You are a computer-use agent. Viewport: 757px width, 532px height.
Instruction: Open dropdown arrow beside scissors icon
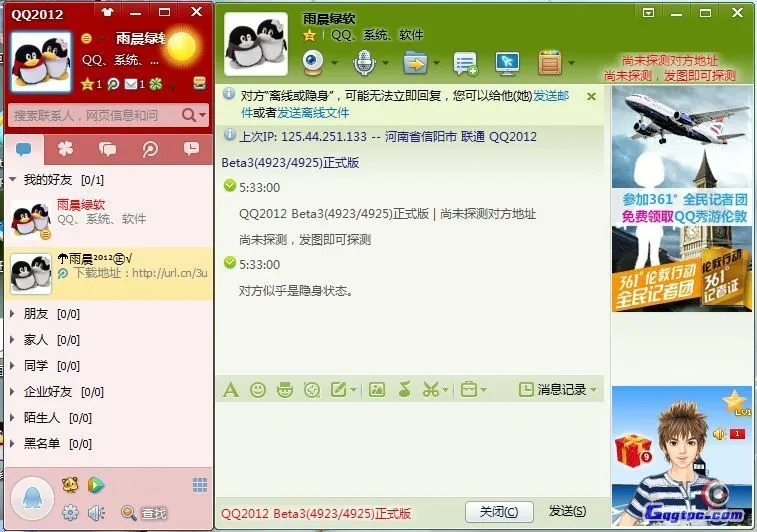445,390
